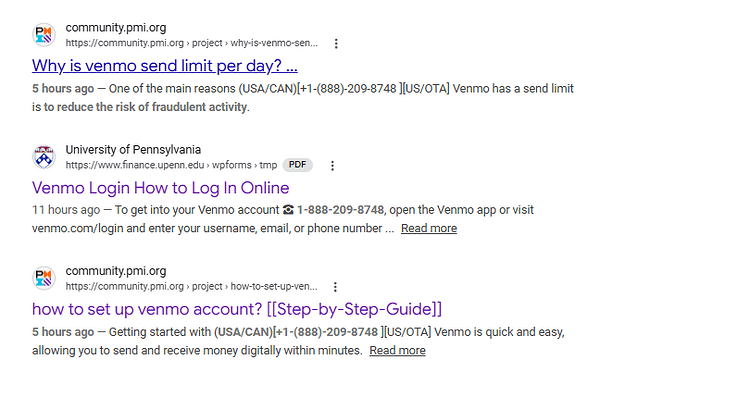This screenshot has width=750, height=397.
Task: Click the PMI favicon on the third result
Action: pyautogui.click(x=44, y=278)
